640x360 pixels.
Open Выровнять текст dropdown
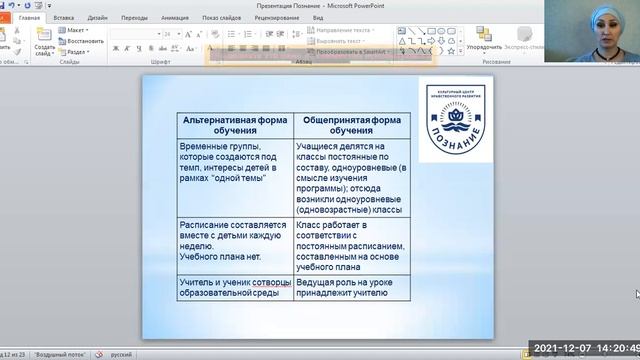coord(336,41)
